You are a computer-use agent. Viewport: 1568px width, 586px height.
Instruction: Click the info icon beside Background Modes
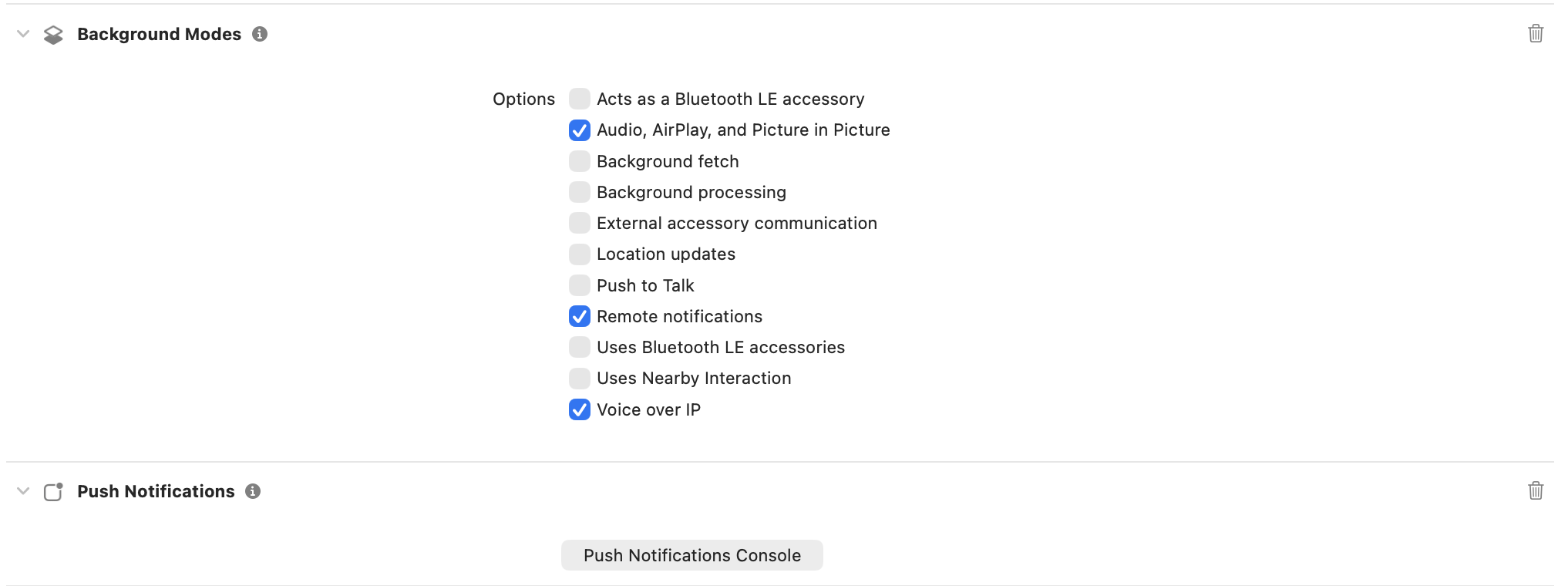tap(259, 34)
